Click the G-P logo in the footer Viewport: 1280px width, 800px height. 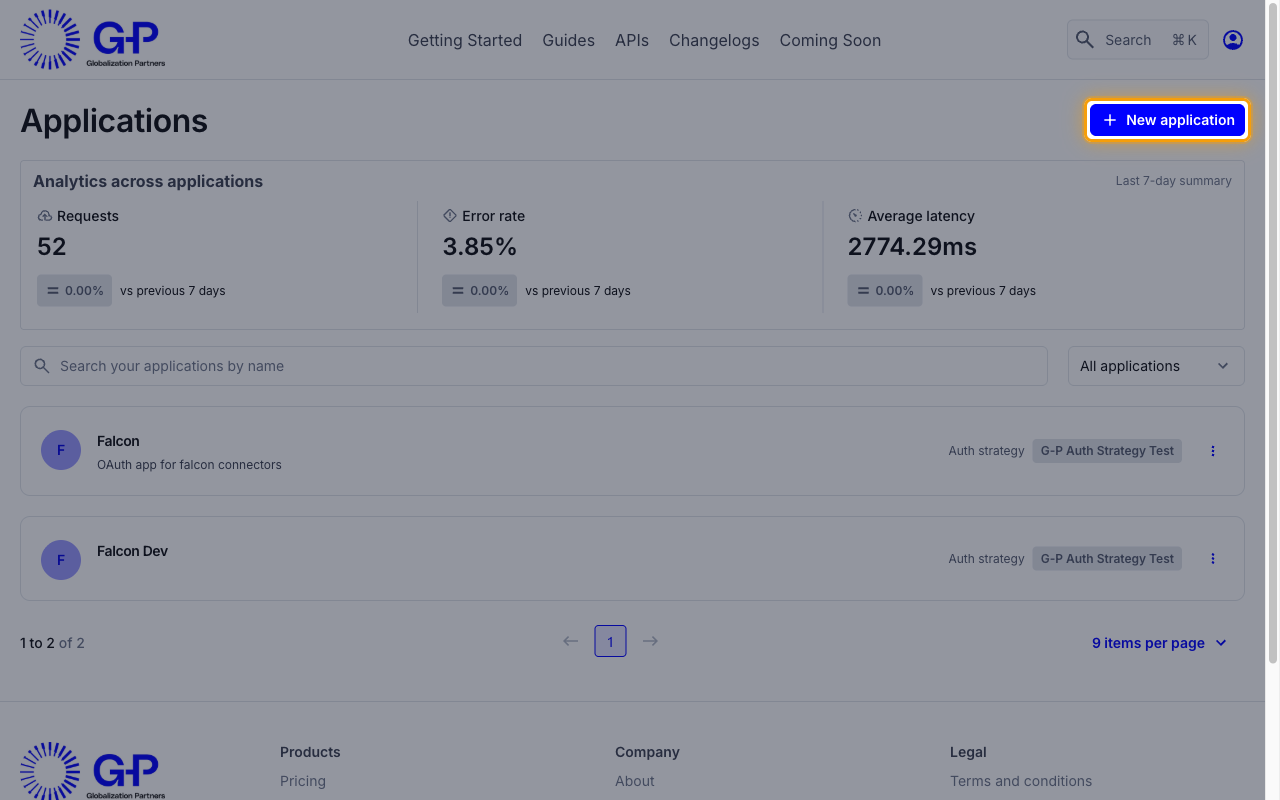92,771
